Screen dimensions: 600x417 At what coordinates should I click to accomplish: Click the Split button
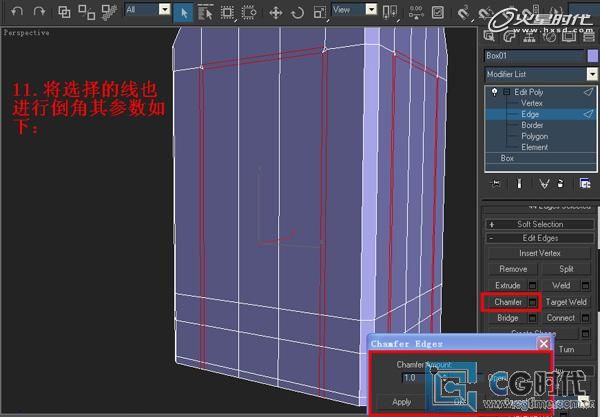point(566,269)
